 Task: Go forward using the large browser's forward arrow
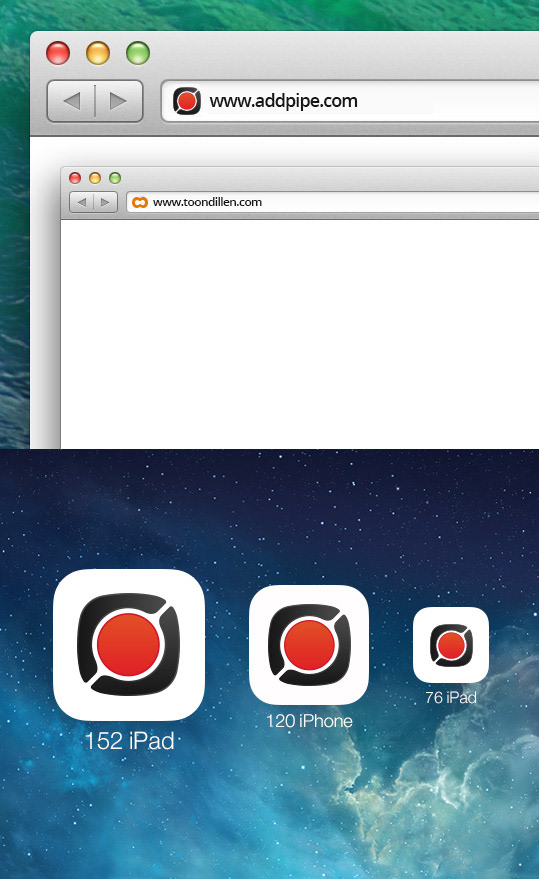pos(118,101)
